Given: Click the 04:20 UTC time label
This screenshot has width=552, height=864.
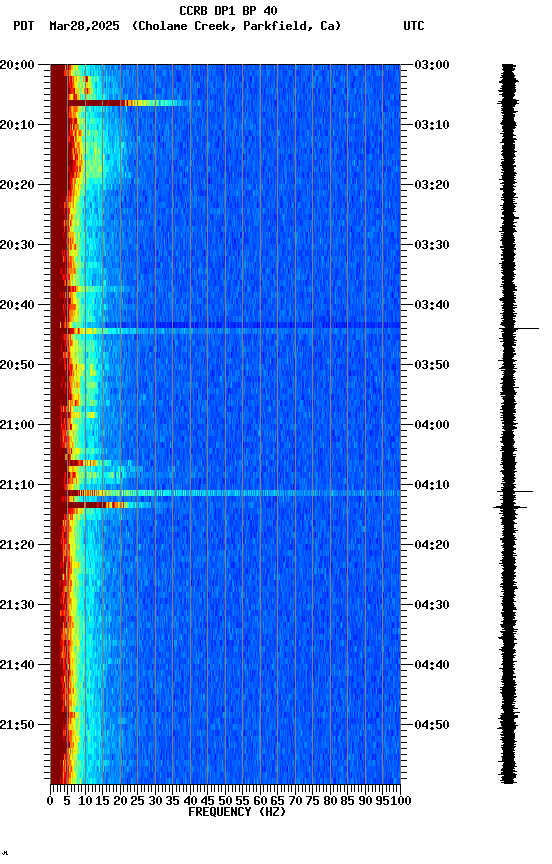Looking at the screenshot, I should click(x=432, y=546).
